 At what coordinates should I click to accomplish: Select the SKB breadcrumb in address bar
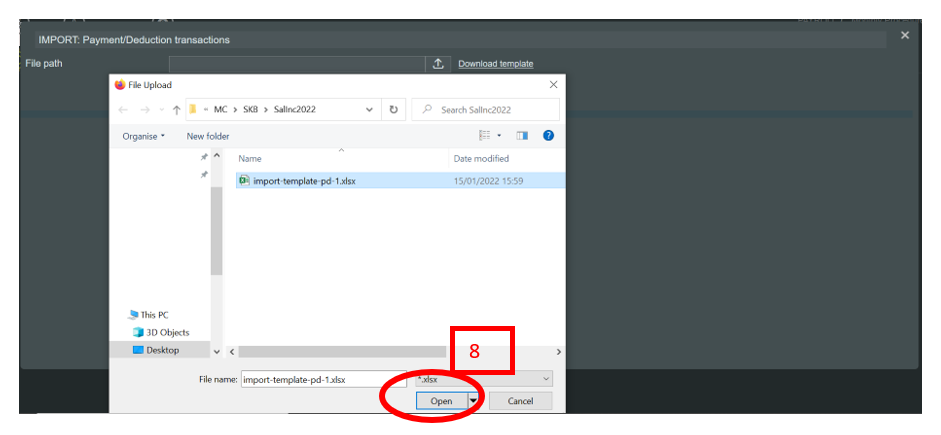pyautogui.click(x=250, y=110)
